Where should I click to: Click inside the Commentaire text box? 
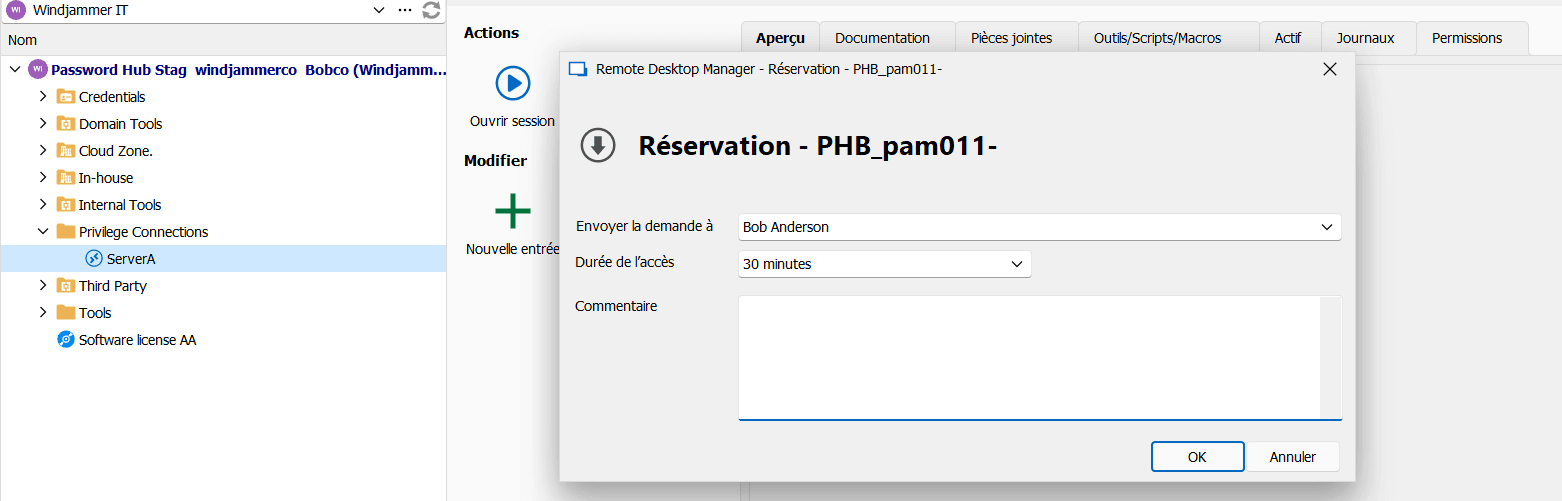pos(1029,358)
